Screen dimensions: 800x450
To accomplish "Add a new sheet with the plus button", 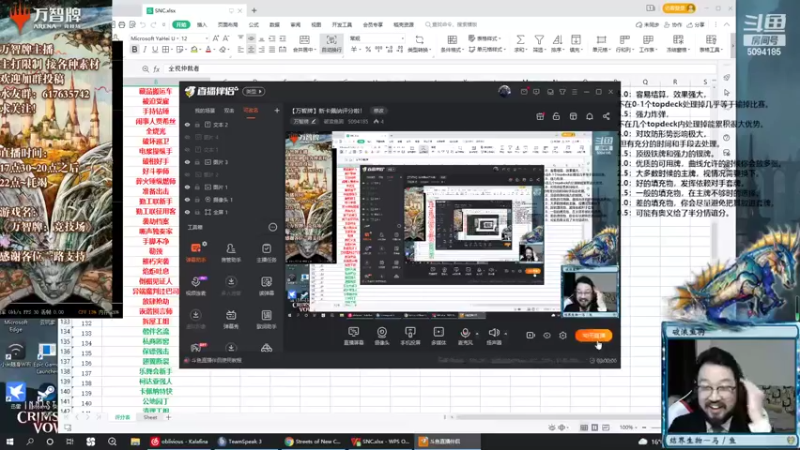I will 168,417.
